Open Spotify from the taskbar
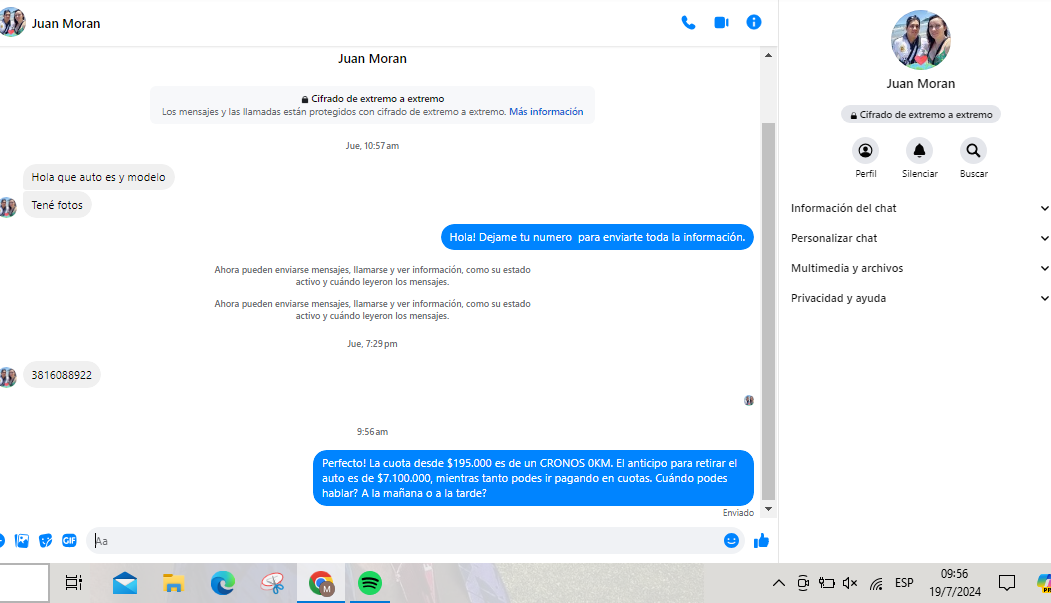 pos(369,583)
